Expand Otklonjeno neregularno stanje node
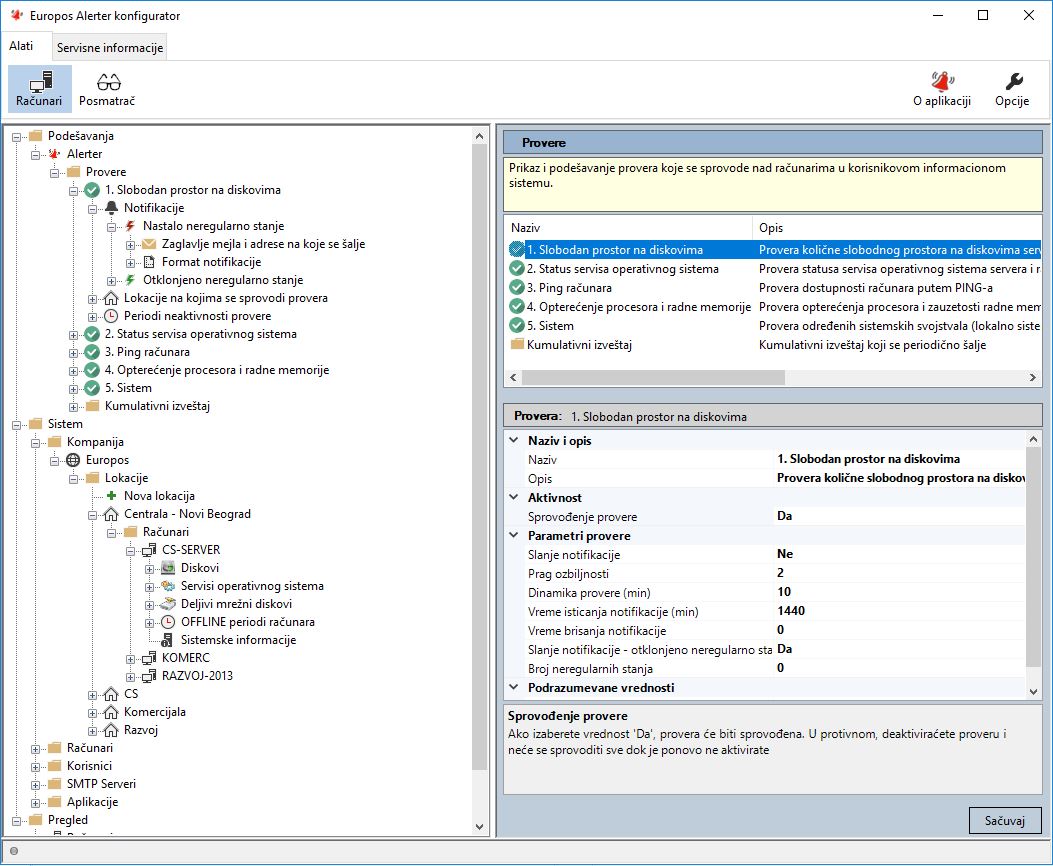This screenshot has width=1053, height=866. click(x=111, y=281)
